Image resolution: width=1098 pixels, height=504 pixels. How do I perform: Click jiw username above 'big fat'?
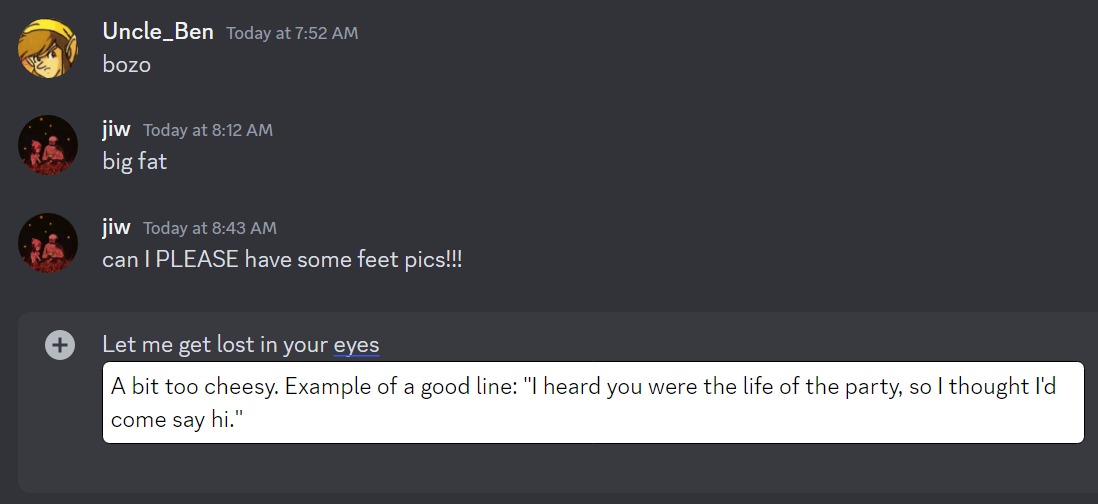[116, 129]
